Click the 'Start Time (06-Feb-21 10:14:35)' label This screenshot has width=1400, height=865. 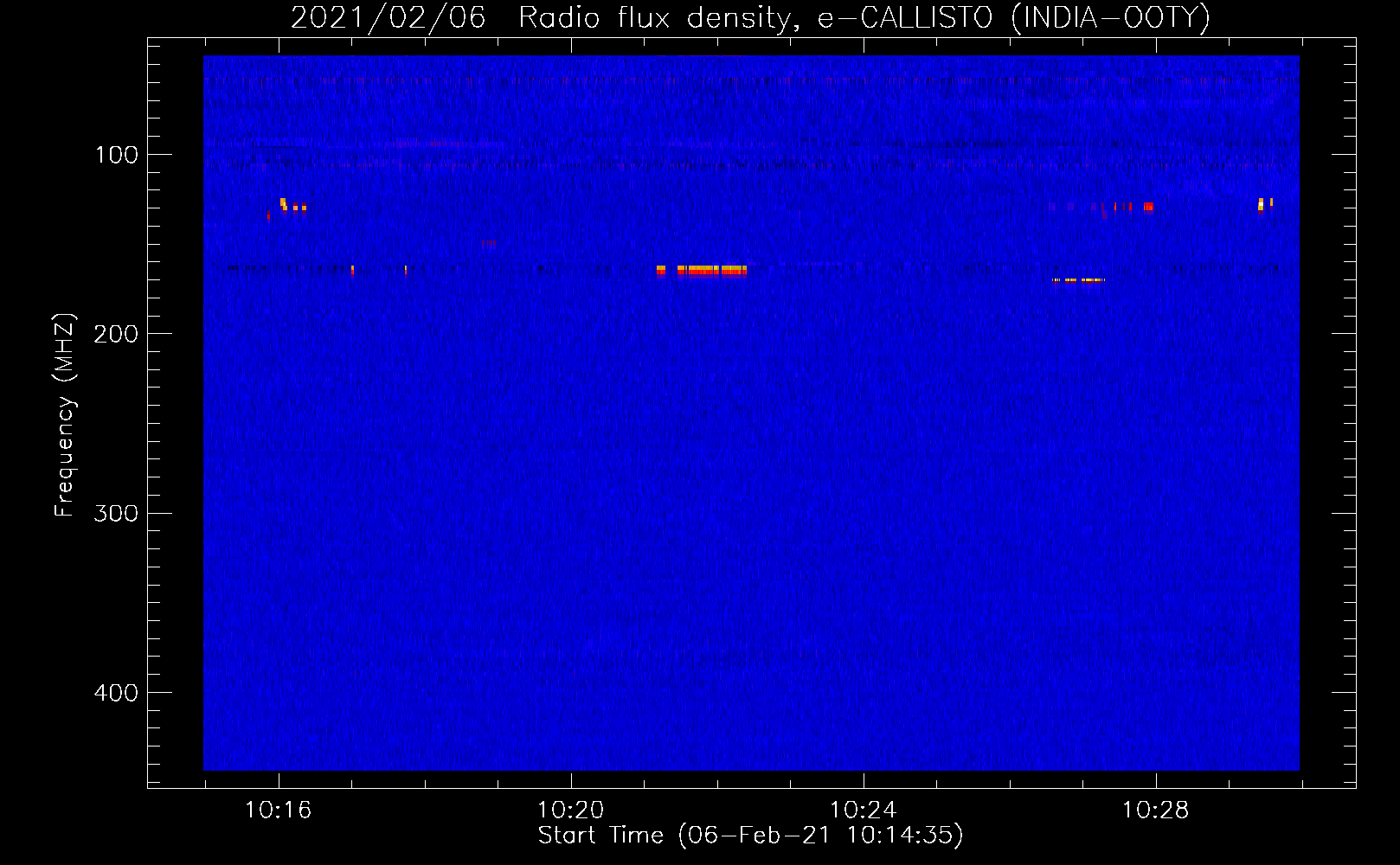tap(750, 836)
